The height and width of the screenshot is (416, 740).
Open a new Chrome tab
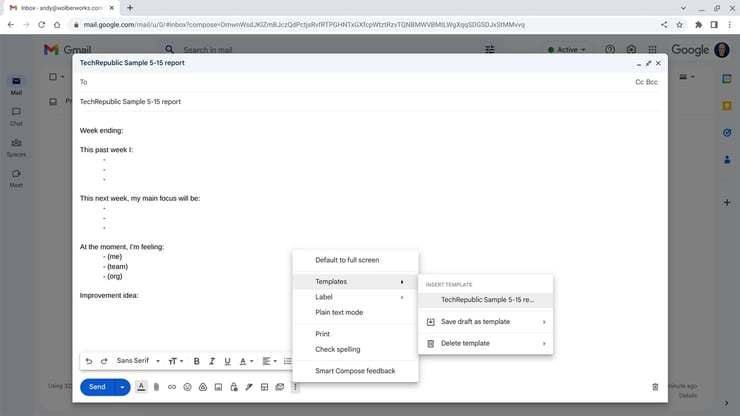(x=130, y=8)
